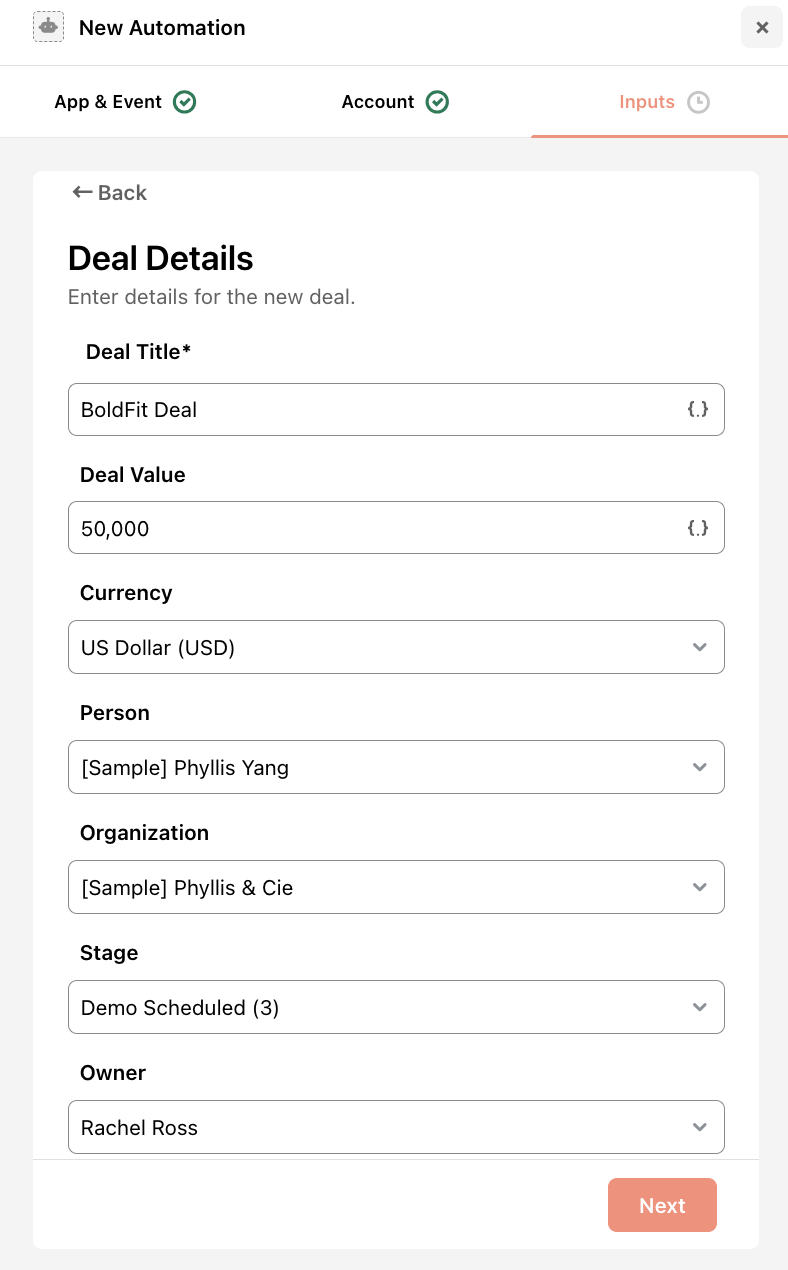Switch to the Account tab

pos(395,102)
